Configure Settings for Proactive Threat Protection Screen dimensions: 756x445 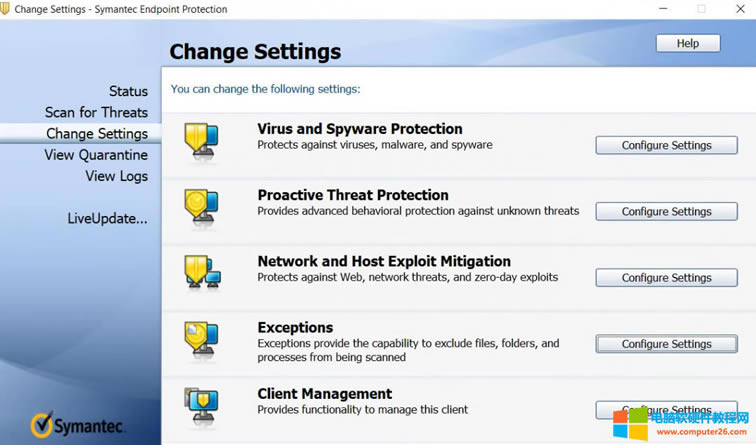[666, 211]
